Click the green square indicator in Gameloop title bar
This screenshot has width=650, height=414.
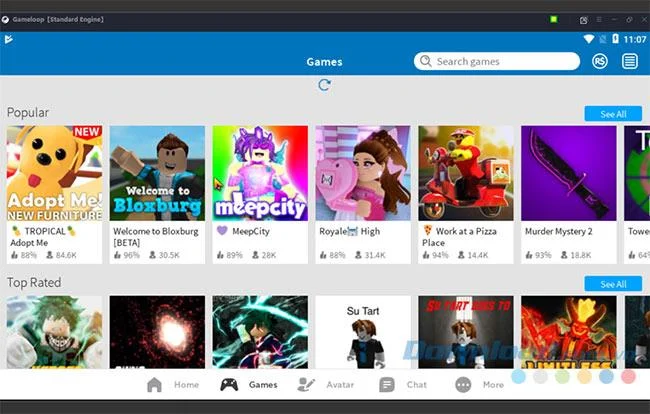pyautogui.click(x=553, y=19)
